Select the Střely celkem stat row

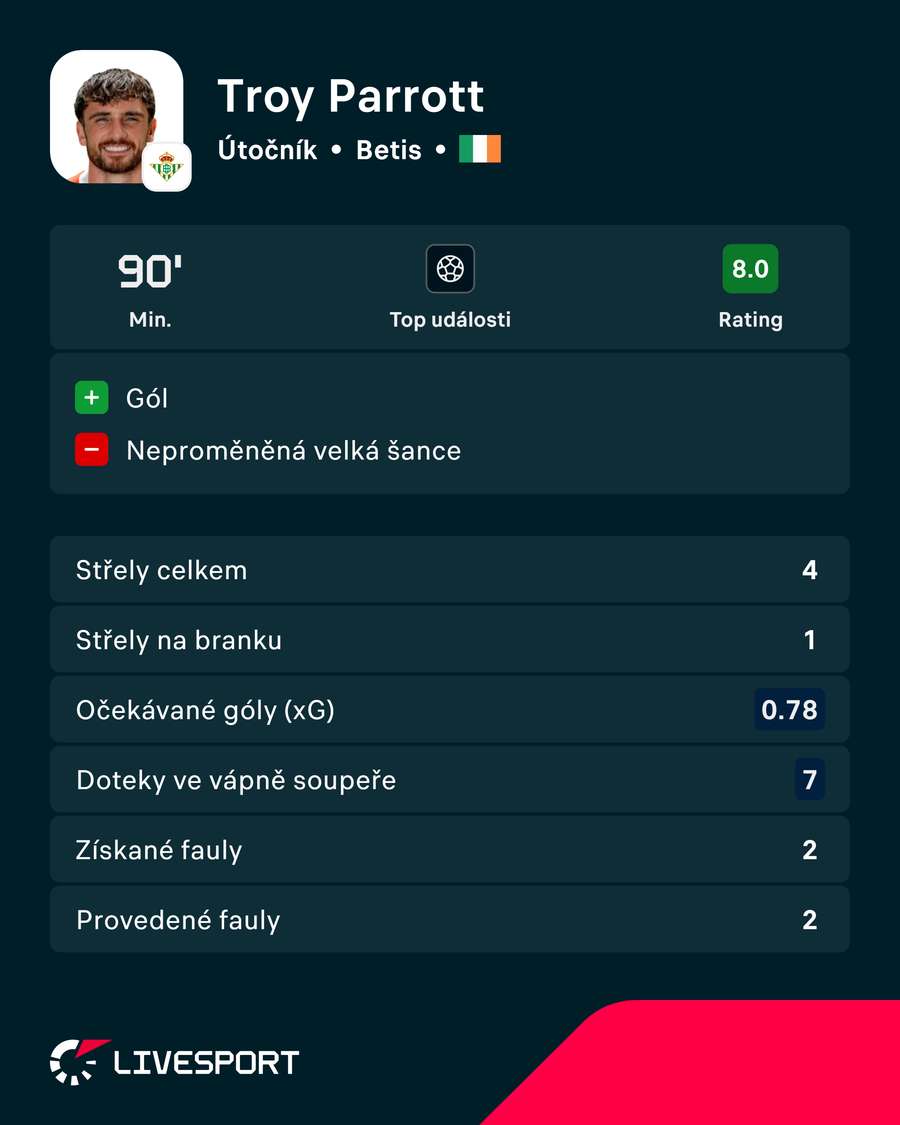[450, 570]
